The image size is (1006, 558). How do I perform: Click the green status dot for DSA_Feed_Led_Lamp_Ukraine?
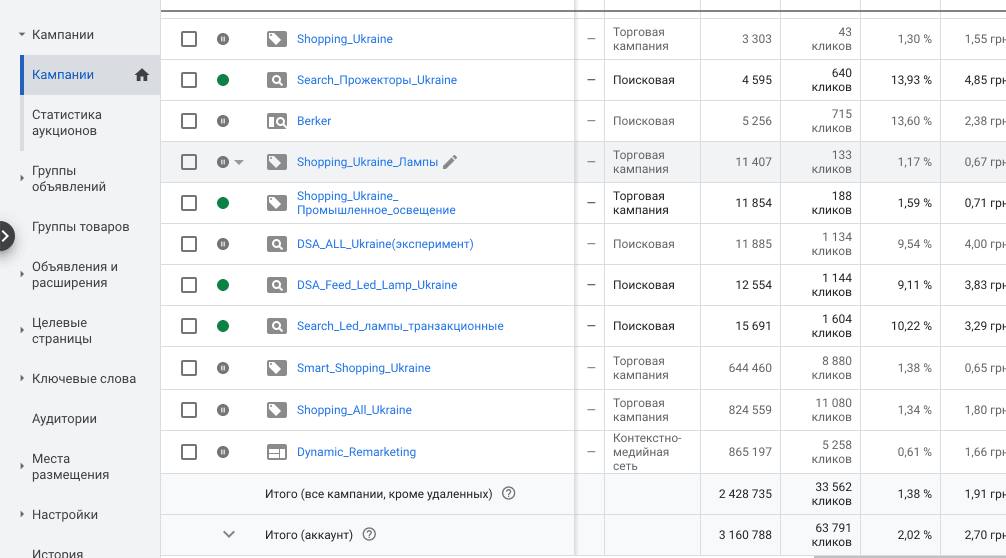(223, 285)
